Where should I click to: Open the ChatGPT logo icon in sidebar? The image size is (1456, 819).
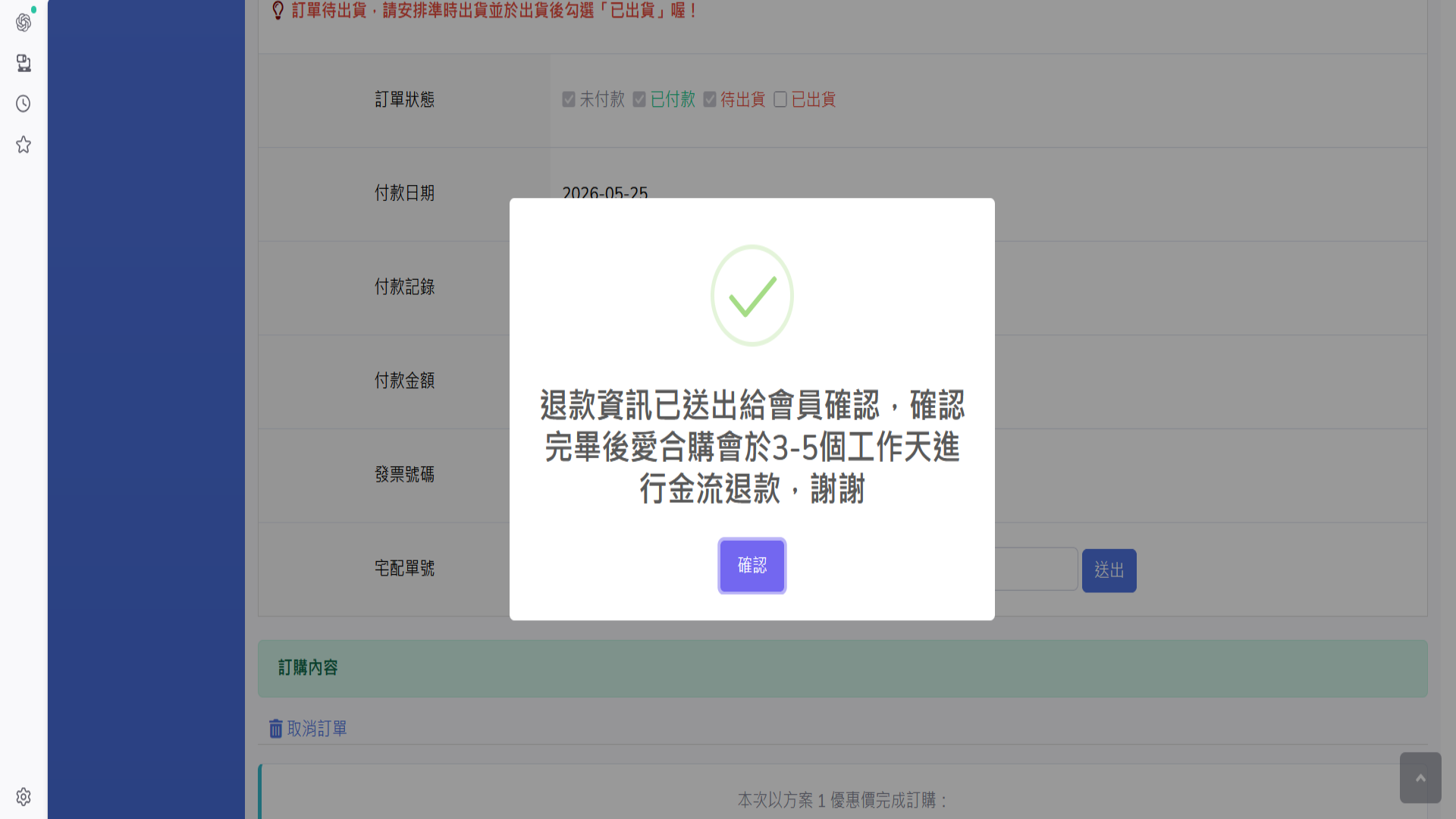point(24,23)
